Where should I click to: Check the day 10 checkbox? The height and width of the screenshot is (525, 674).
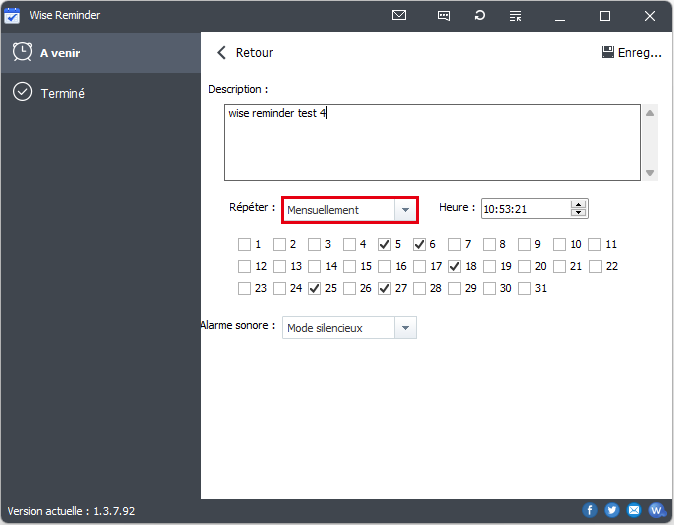[559, 245]
